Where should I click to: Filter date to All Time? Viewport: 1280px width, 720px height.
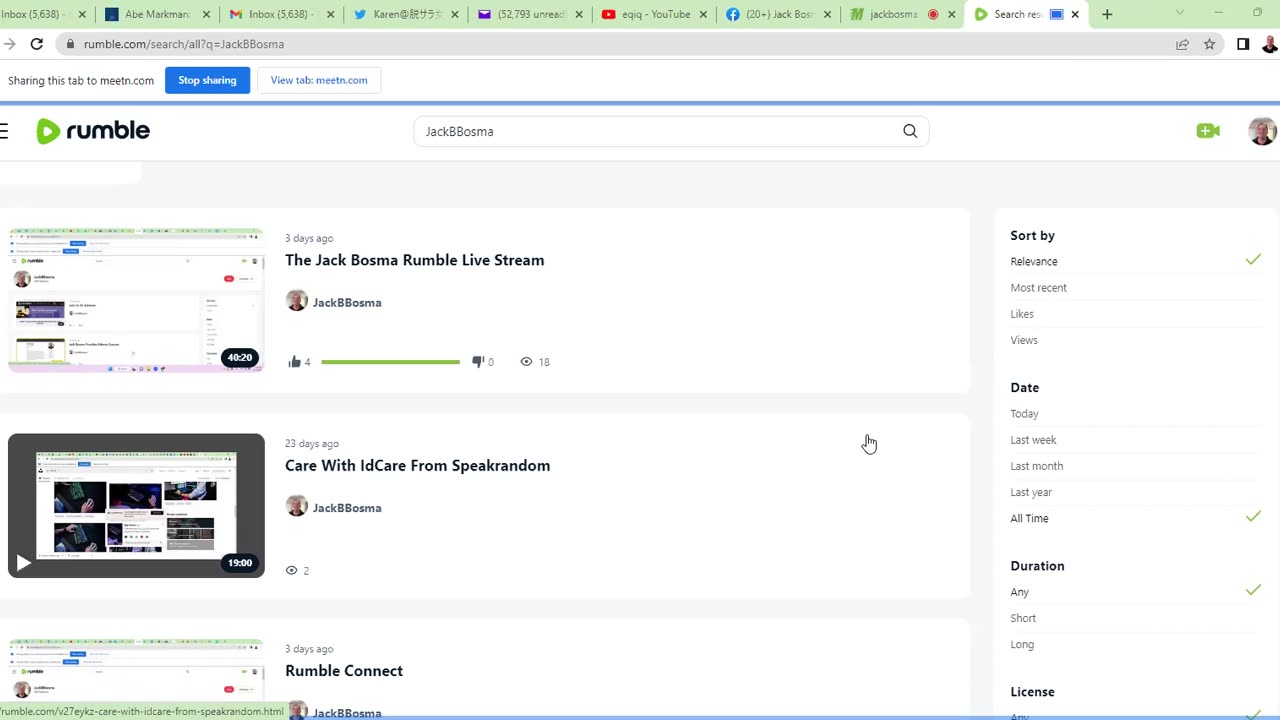click(x=1029, y=518)
